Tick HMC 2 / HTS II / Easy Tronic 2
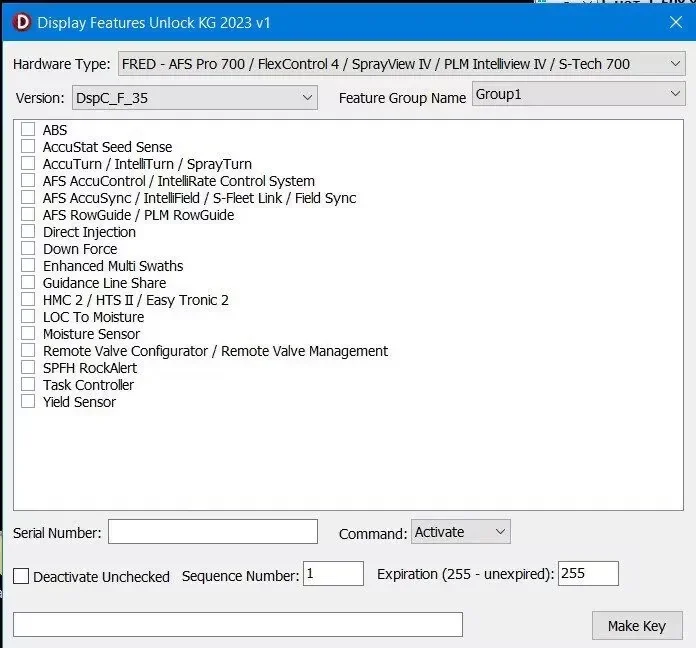 click(x=28, y=299)
